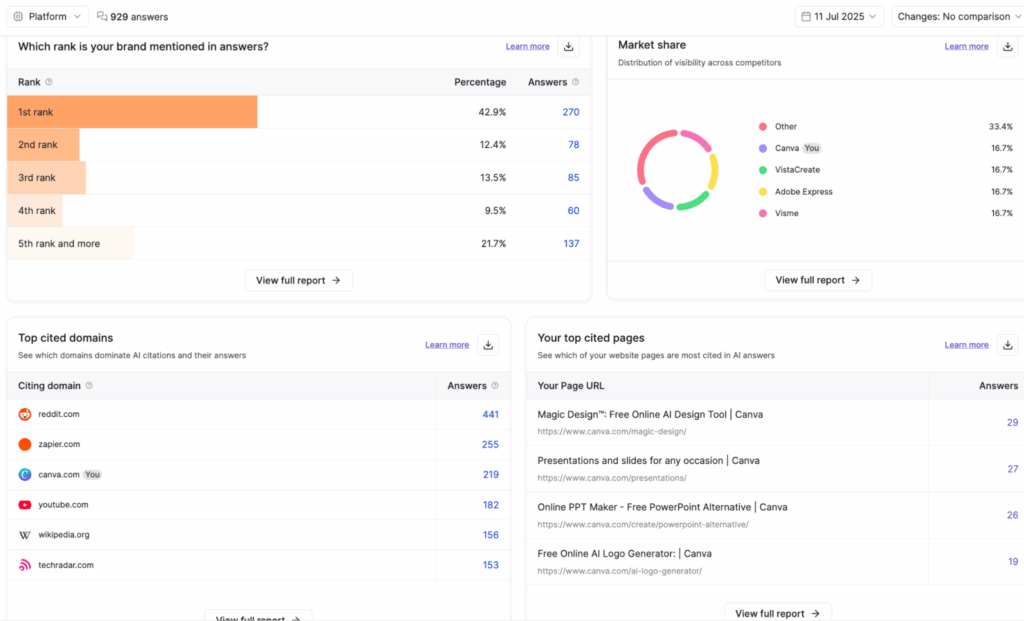Click the Adobe Express yellow legend dot
The height and width of the screenshot is (621, 1024).
coord(763,192)
